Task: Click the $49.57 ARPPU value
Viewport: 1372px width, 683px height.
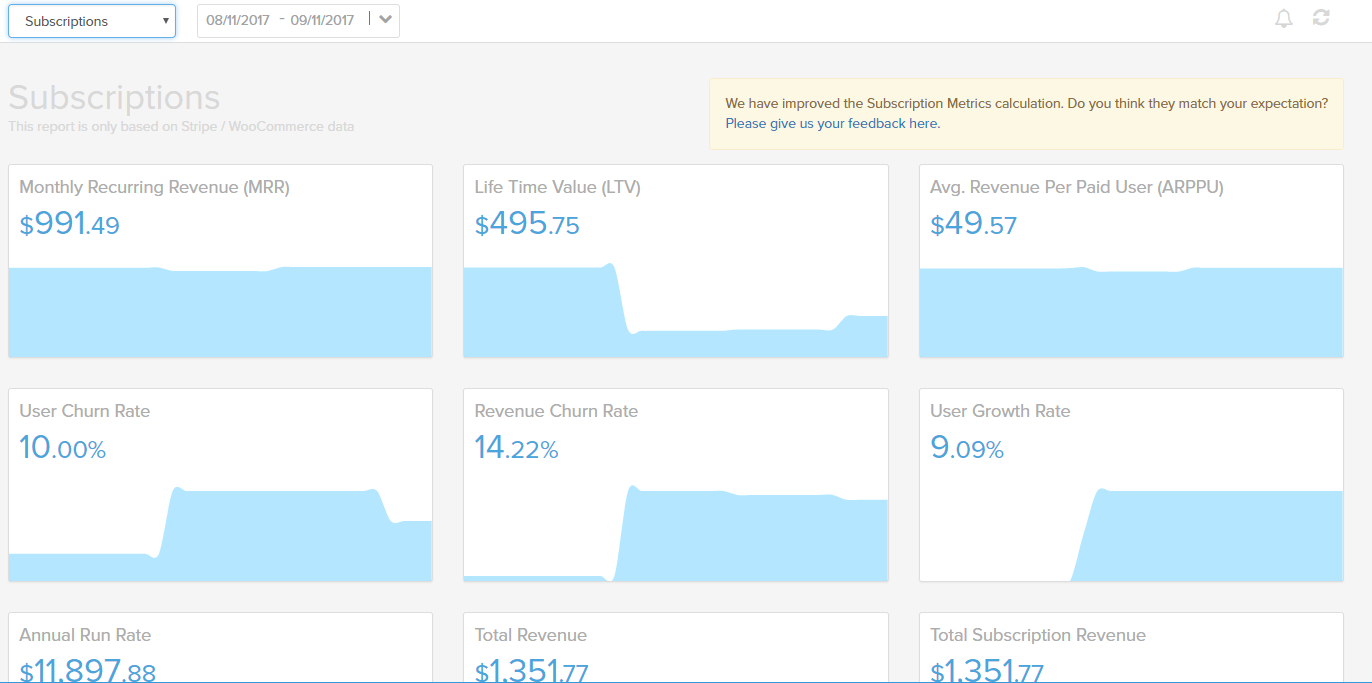Action: point(973,224)
